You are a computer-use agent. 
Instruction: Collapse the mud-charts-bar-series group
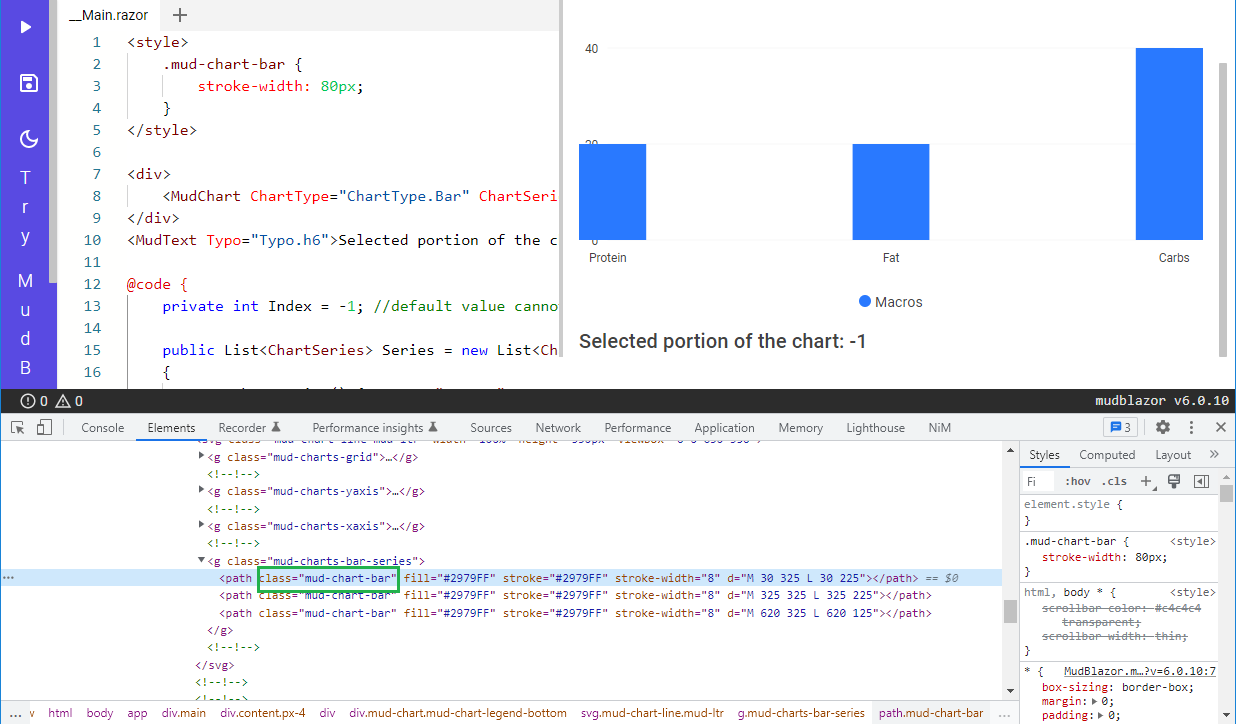click(x=202, y=560)
